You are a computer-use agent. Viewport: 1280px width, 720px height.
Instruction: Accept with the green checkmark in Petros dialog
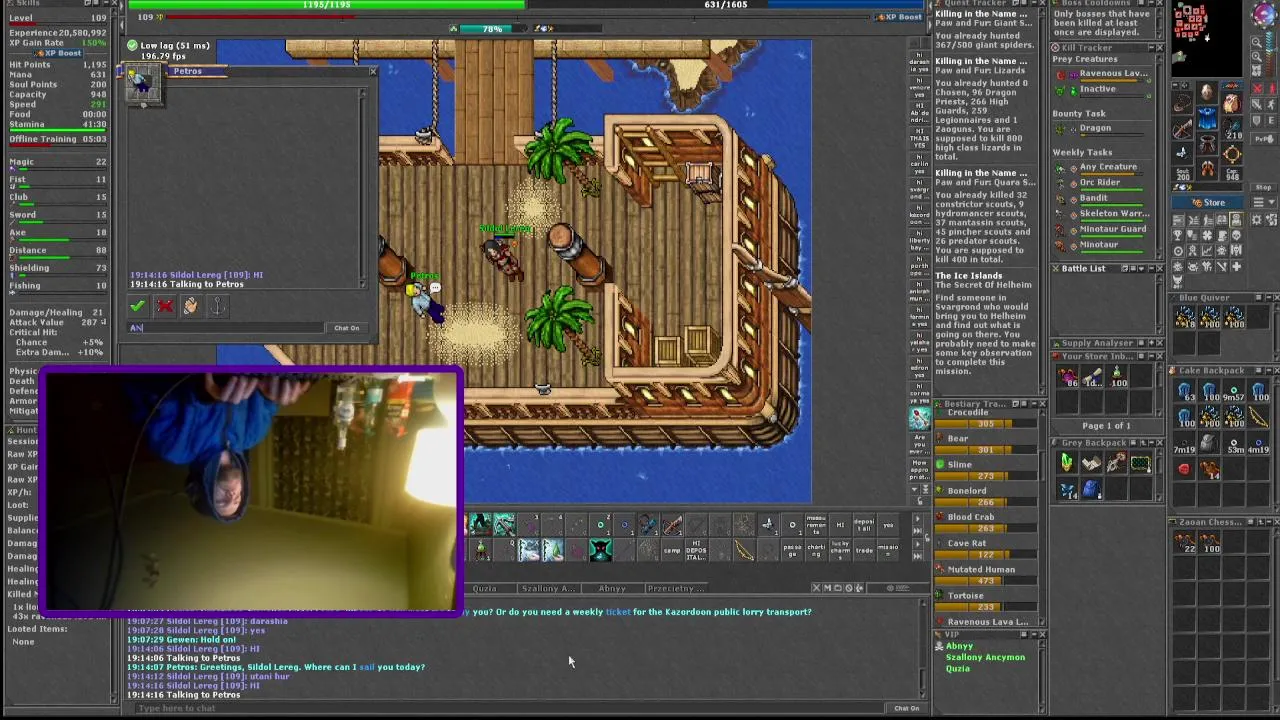click(x=137, y=306)
